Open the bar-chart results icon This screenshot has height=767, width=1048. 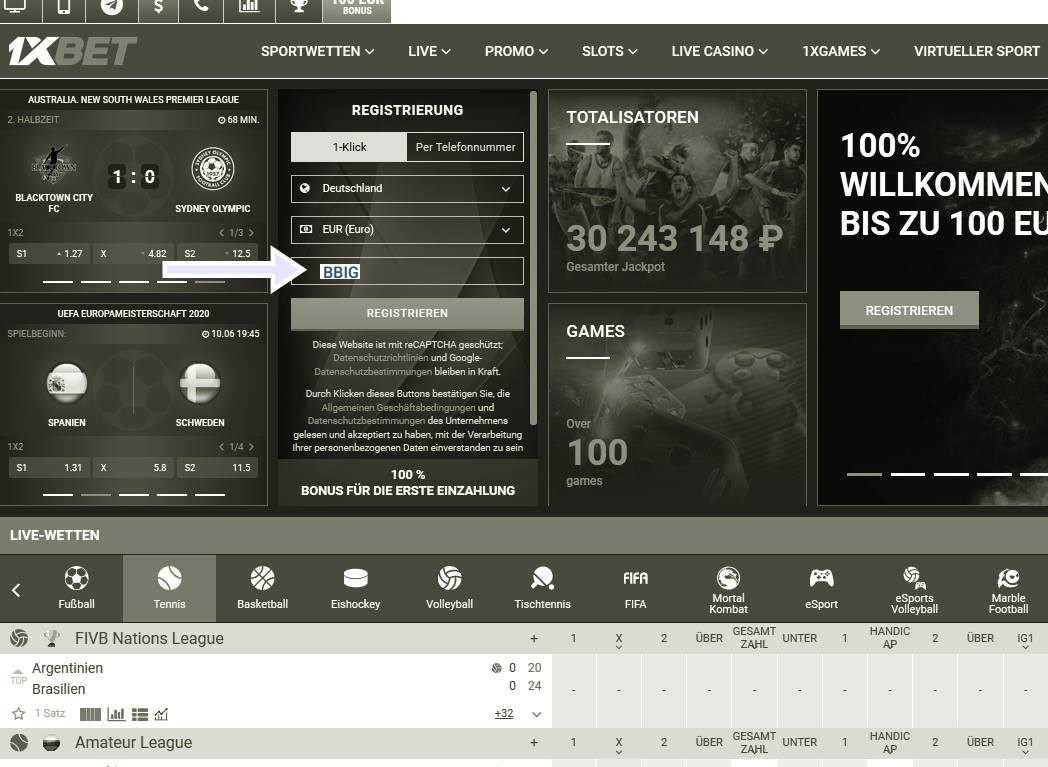point(249,7)
